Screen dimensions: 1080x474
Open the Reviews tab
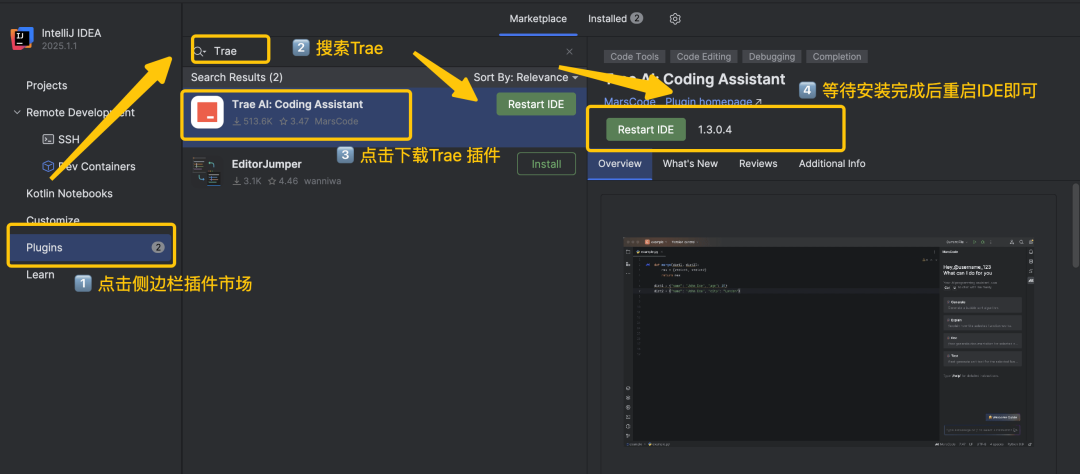(x=758, y=164)
